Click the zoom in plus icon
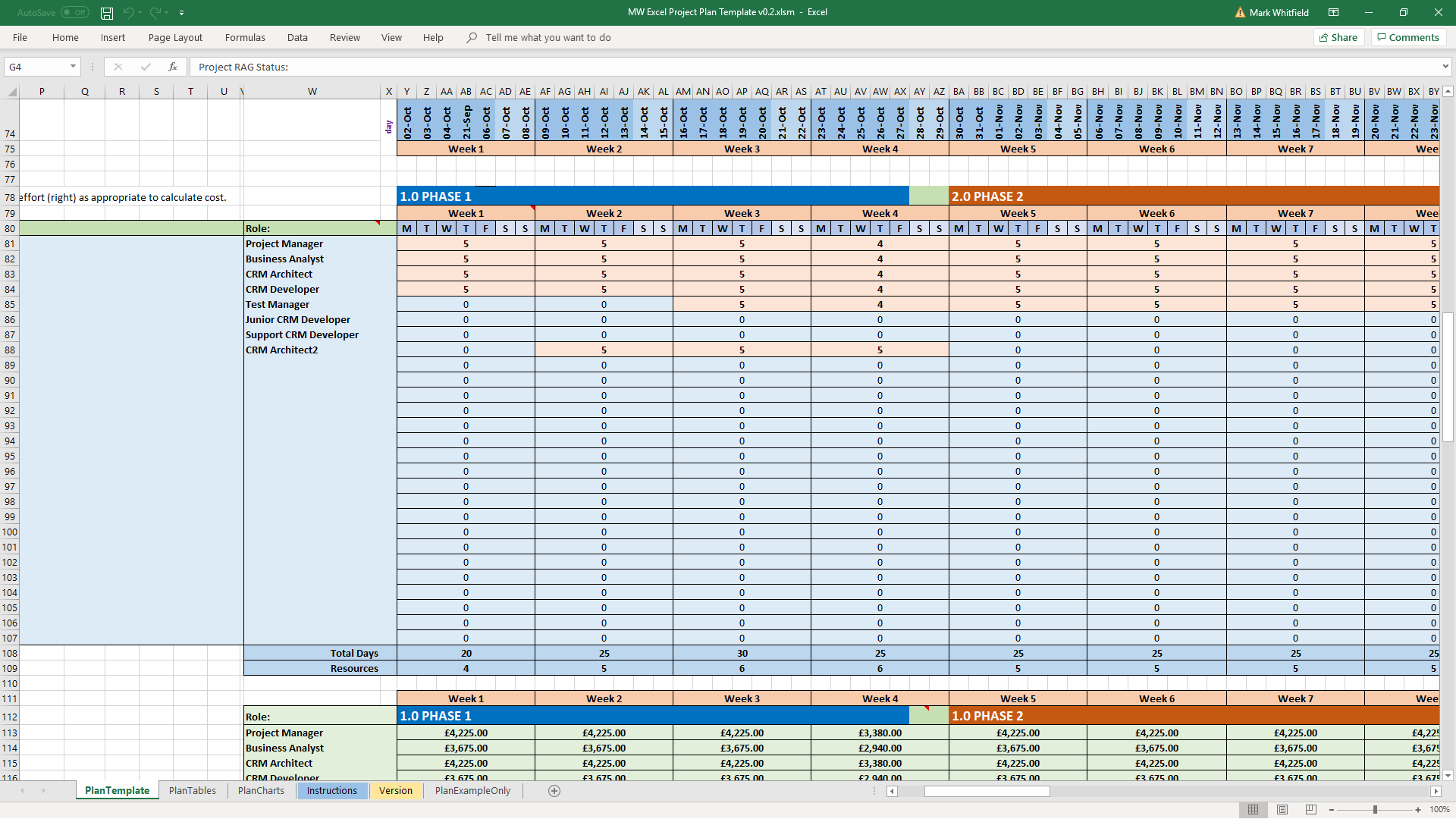Image resolution: width=1456 pixels, height=819 pixels. (1418, 810)
